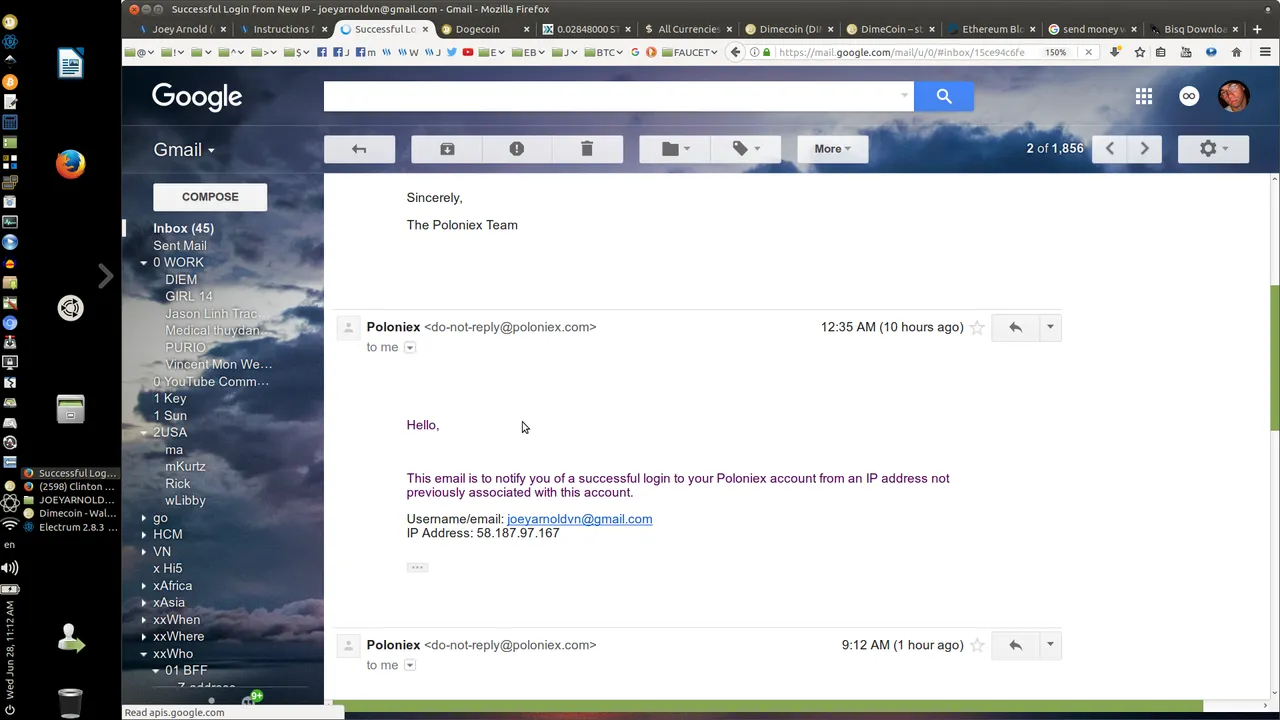Viewport: 1280px width, 720px height.
Task: Reply to the 12:35 AM Poloniex message
Action: pyautogui.click(x=1015, y=327)
